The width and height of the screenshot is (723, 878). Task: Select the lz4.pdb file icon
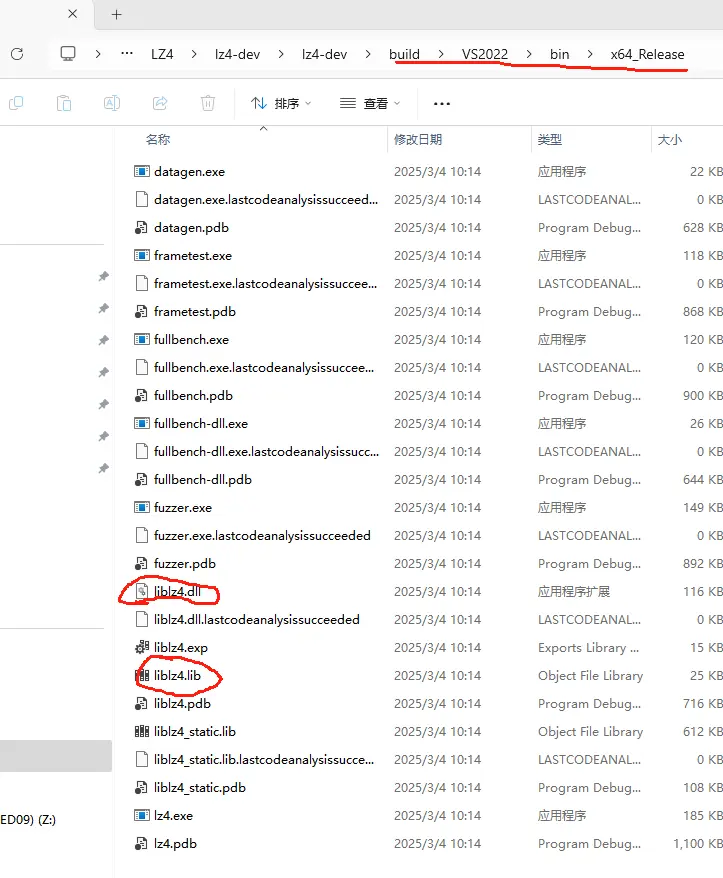point(142,843)
